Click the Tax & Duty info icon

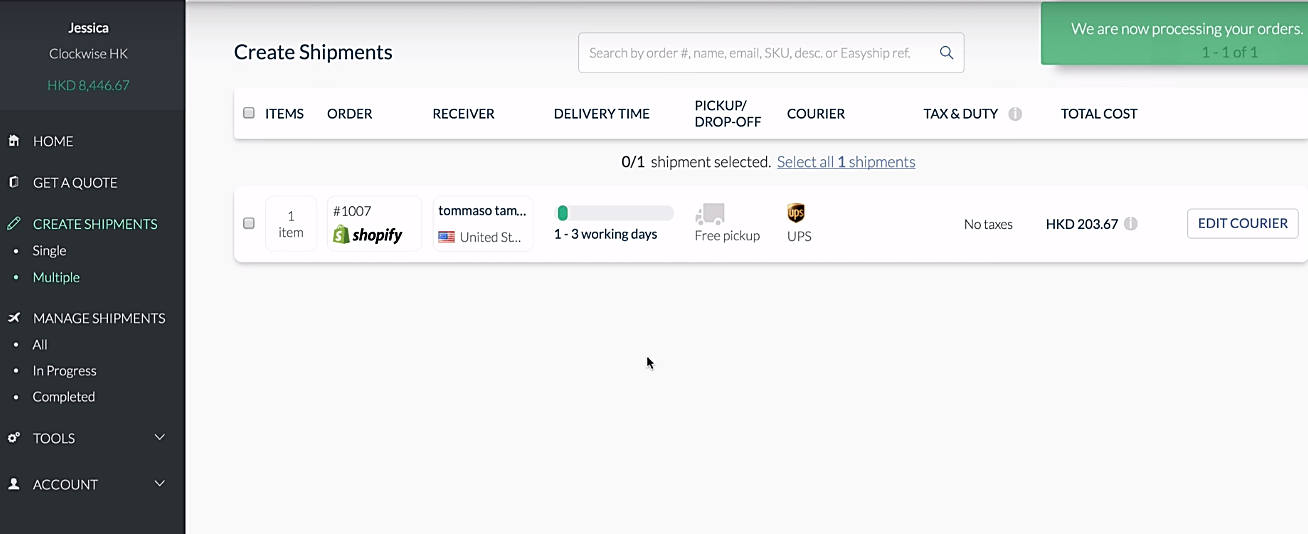[1015, 114]
